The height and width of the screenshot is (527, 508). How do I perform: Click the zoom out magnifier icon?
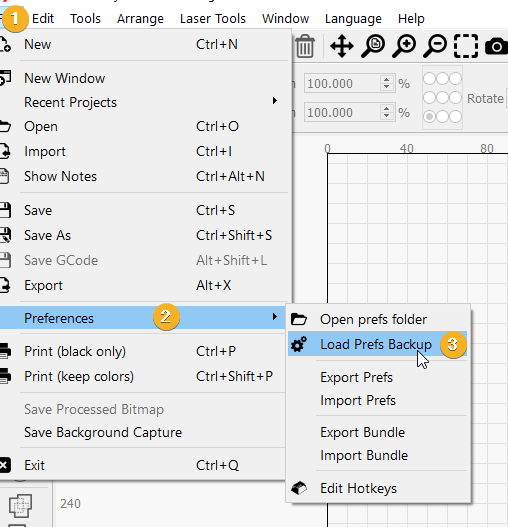(x=435, y=46)
